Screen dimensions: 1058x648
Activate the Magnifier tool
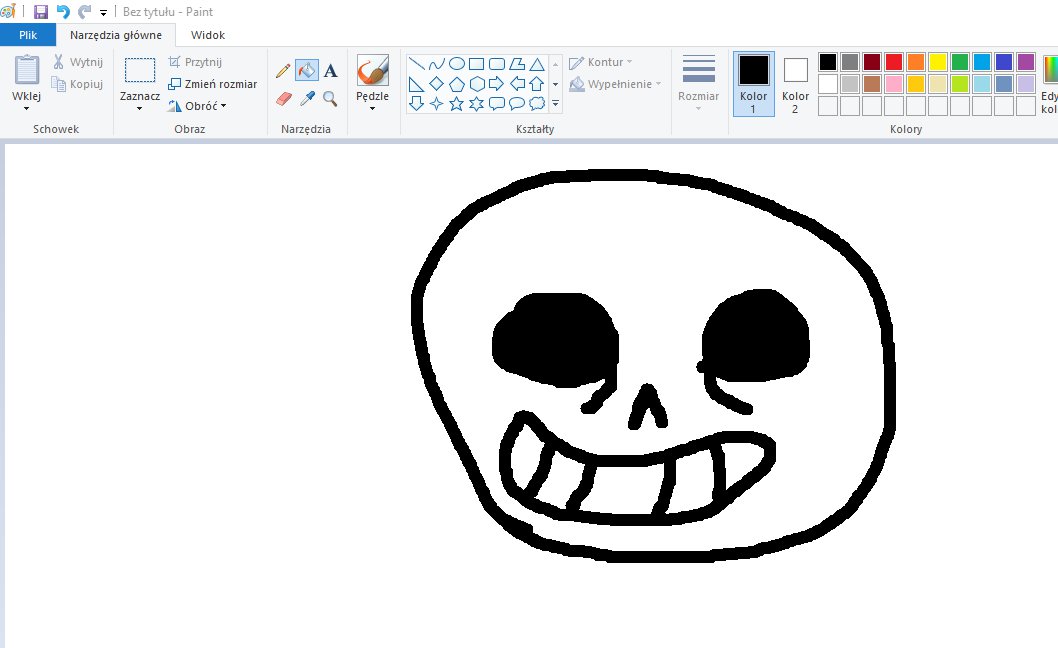click(x=330, y=98)
